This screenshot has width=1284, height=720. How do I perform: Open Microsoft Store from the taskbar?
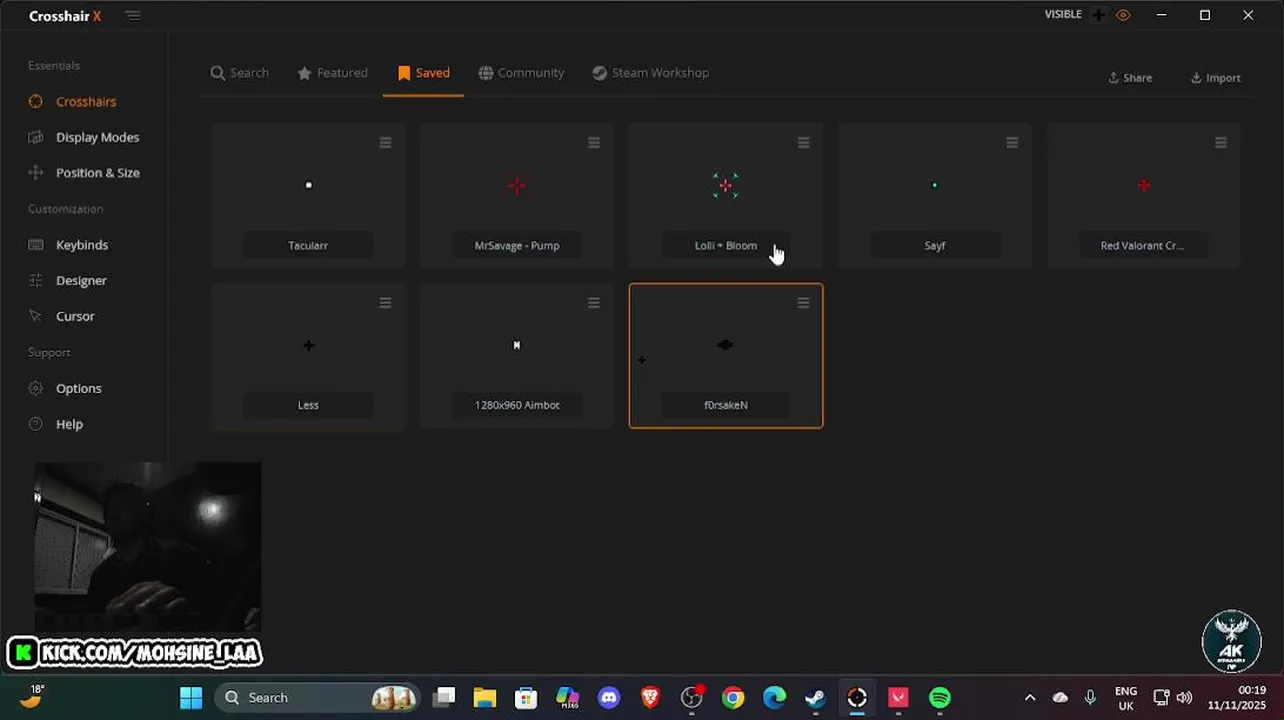526,697
